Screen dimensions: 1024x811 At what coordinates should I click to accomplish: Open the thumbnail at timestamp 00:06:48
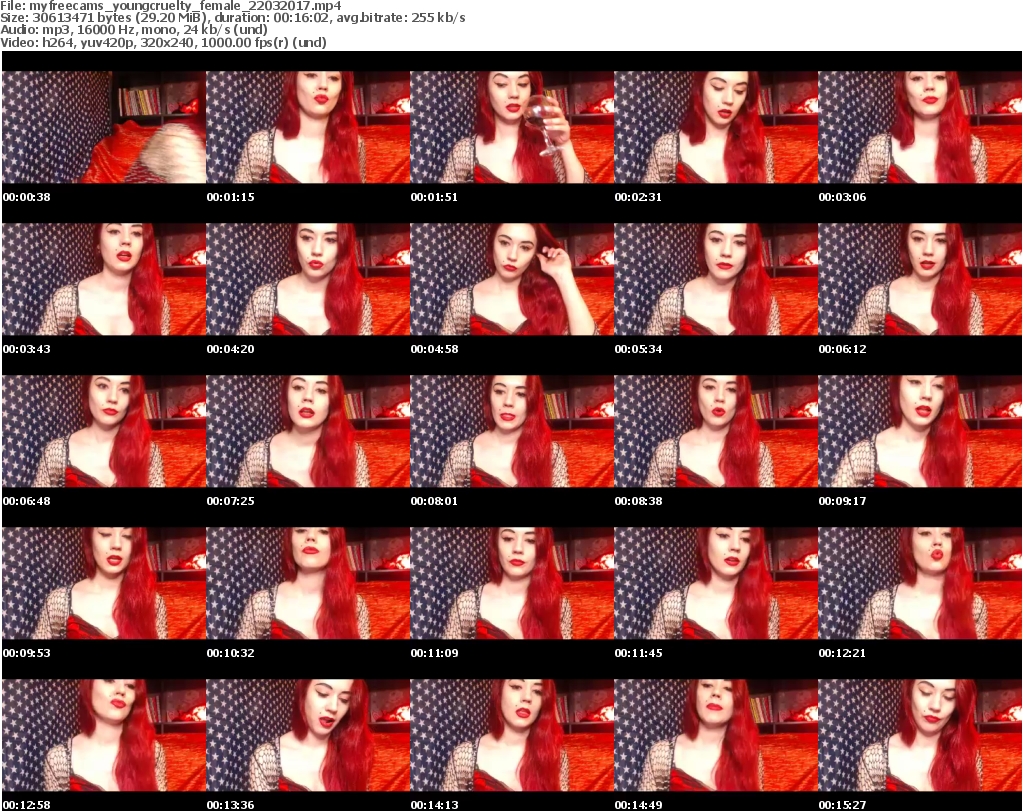point(104,432)
